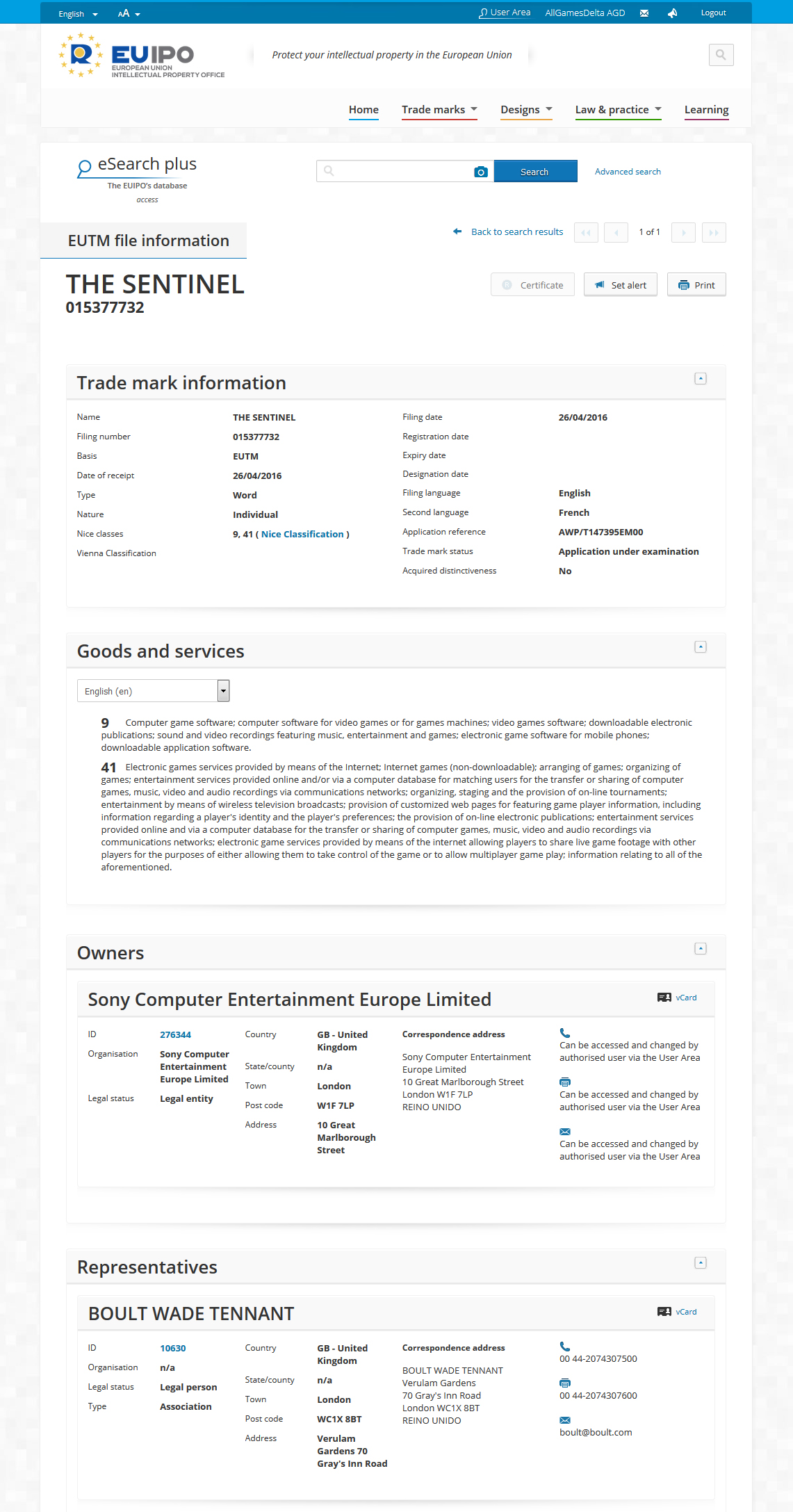This screenshot has height=1512, width=793.
Task: Click the megaphone notifications icon in top bar
Action: click(x=672, y=13)
